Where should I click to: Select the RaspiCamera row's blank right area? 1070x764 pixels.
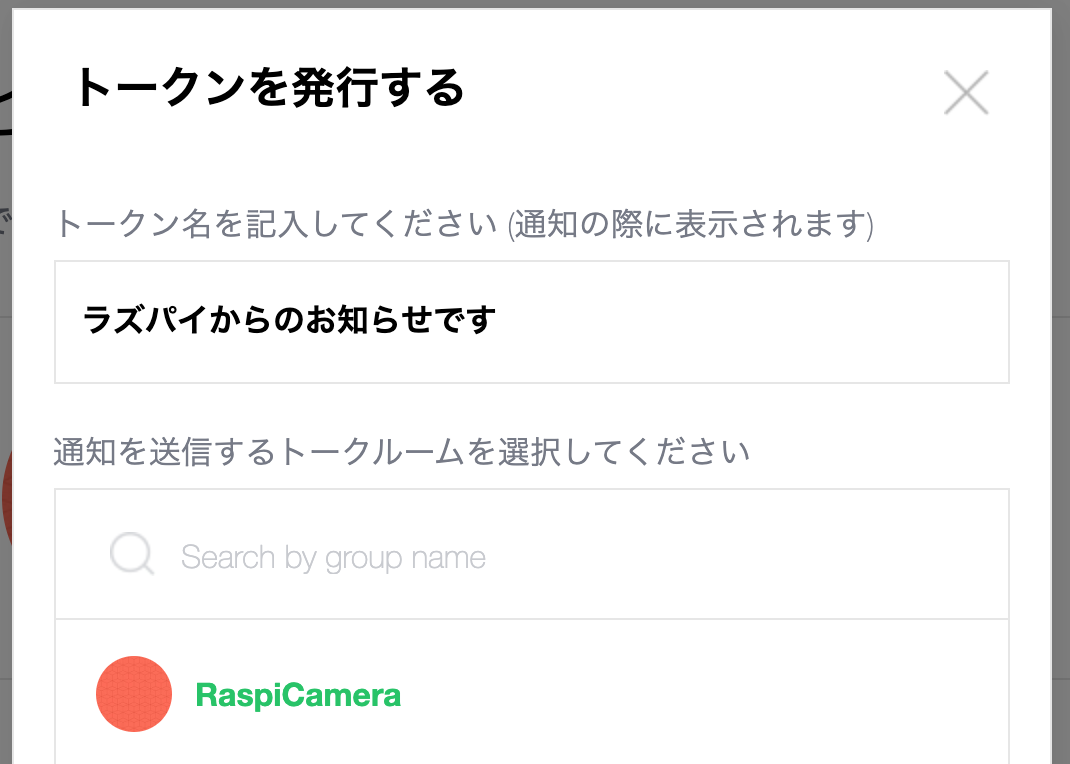point(703,694)
